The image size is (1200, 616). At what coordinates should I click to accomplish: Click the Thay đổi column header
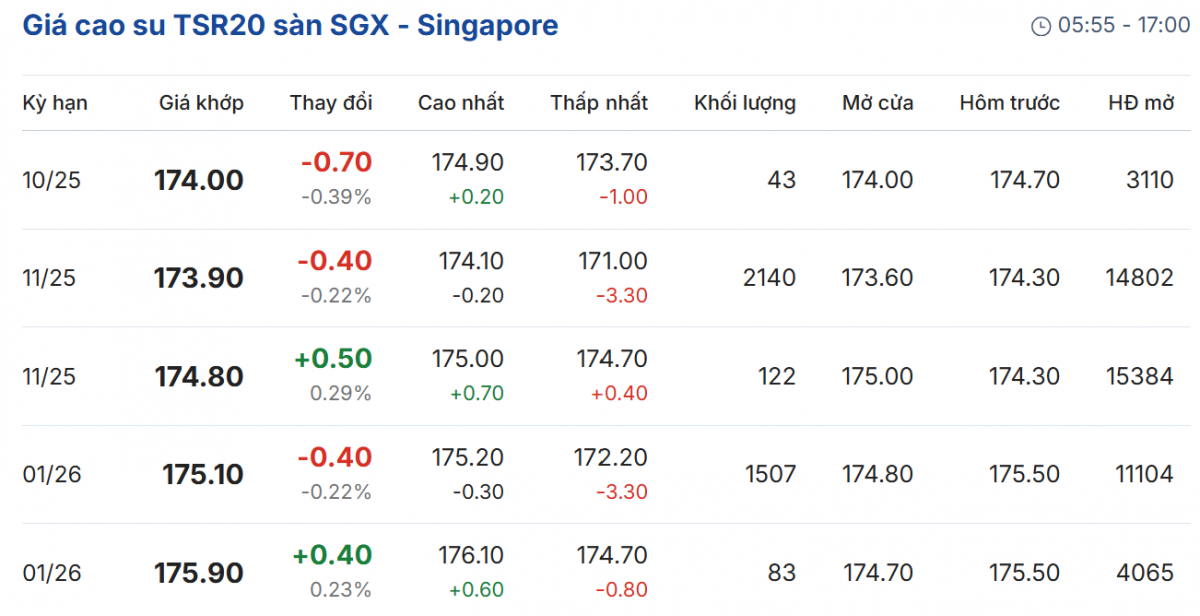pyautogui.click(x=331, y=103)
